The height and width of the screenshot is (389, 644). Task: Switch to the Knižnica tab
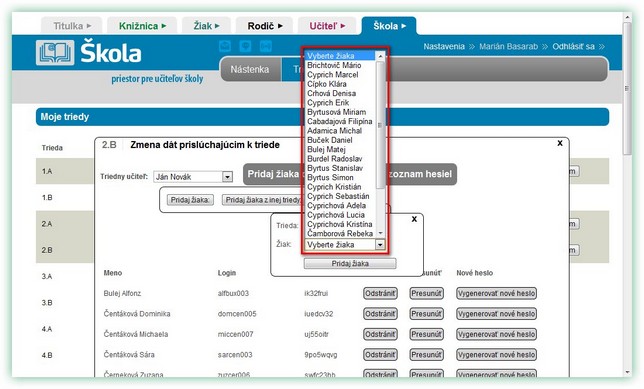142,26
